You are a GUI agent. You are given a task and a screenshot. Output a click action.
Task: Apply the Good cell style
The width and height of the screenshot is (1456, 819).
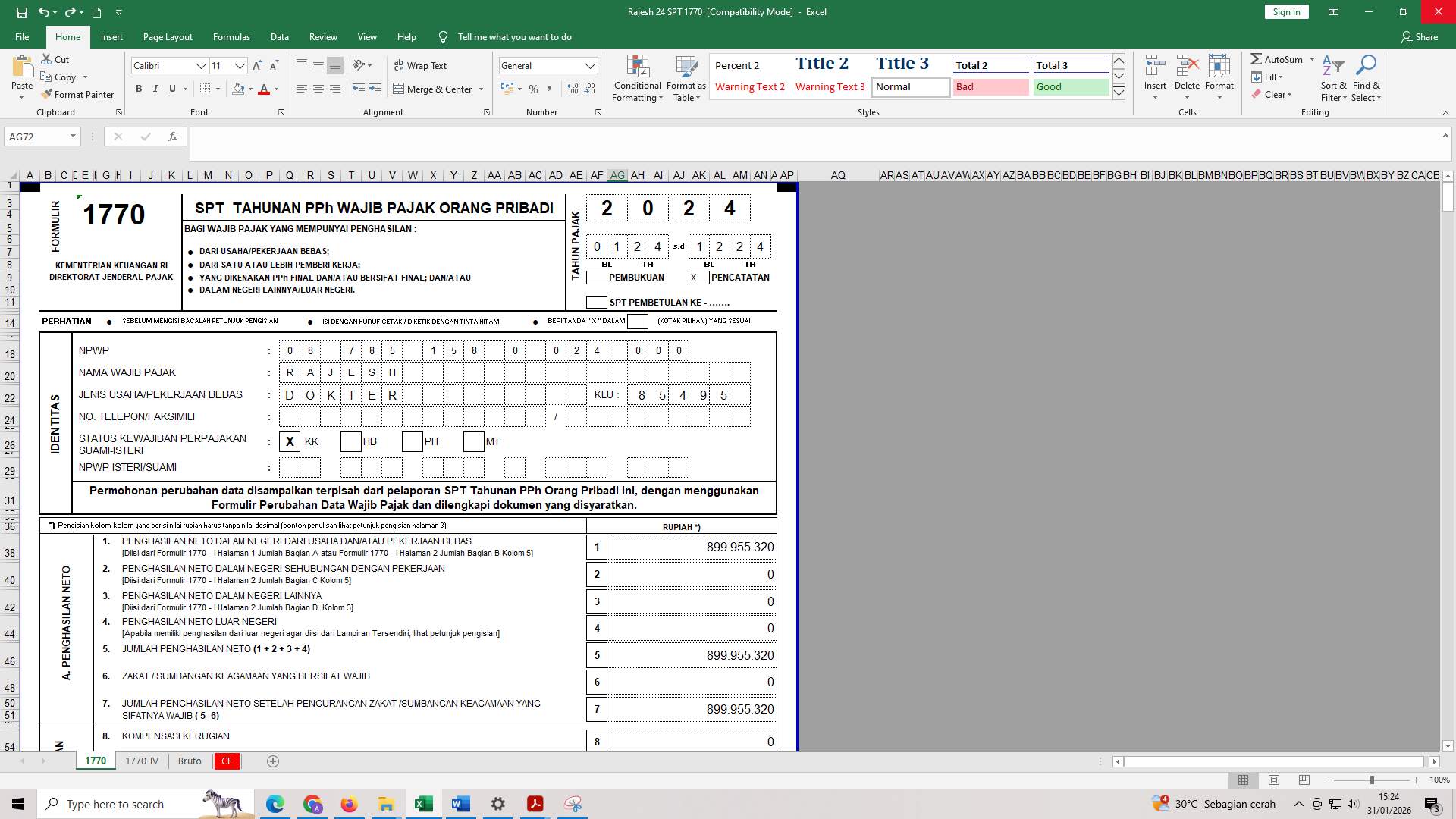pos(1070,86)
